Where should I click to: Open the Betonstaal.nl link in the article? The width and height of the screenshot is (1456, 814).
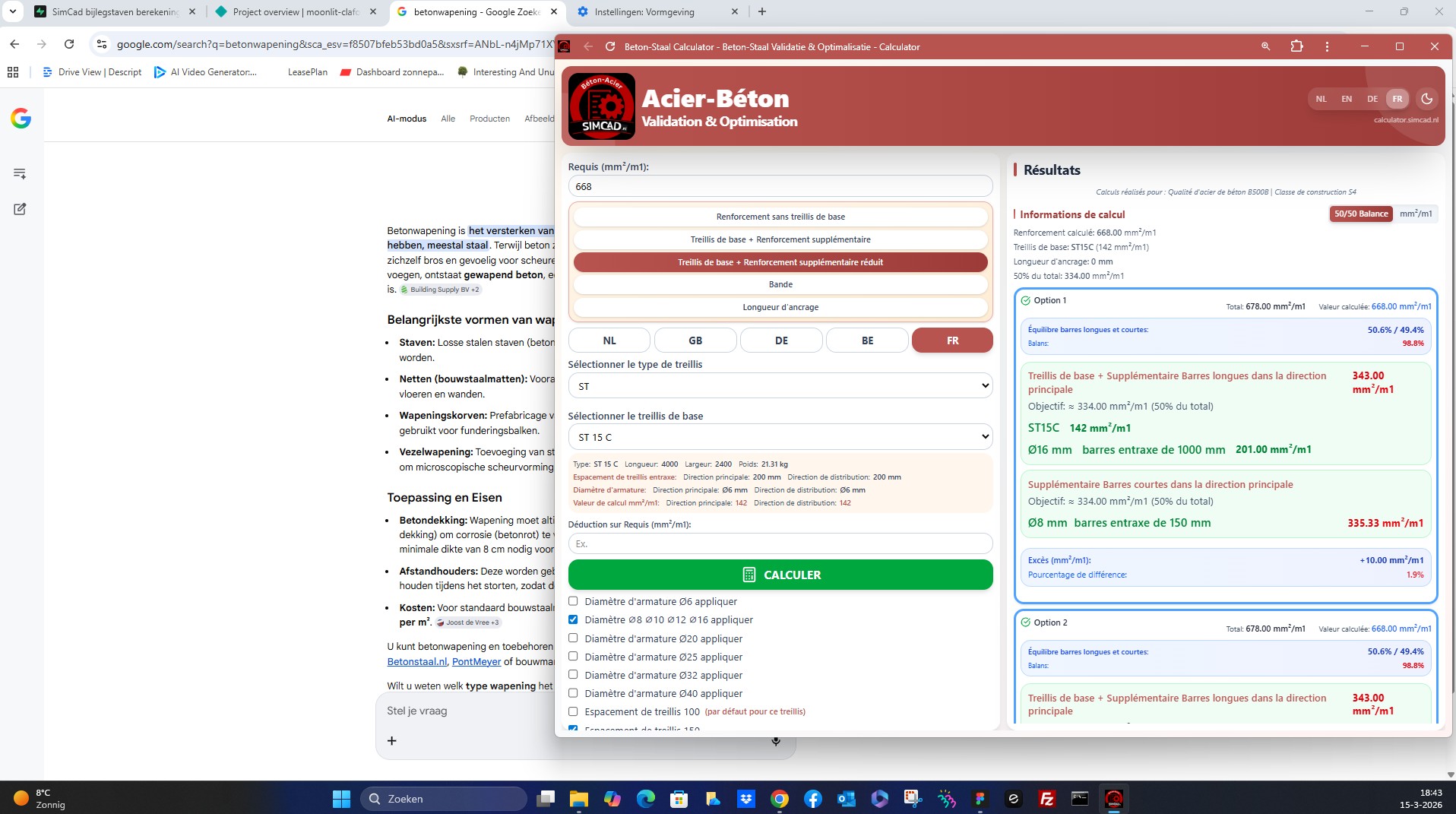(416, 661)
